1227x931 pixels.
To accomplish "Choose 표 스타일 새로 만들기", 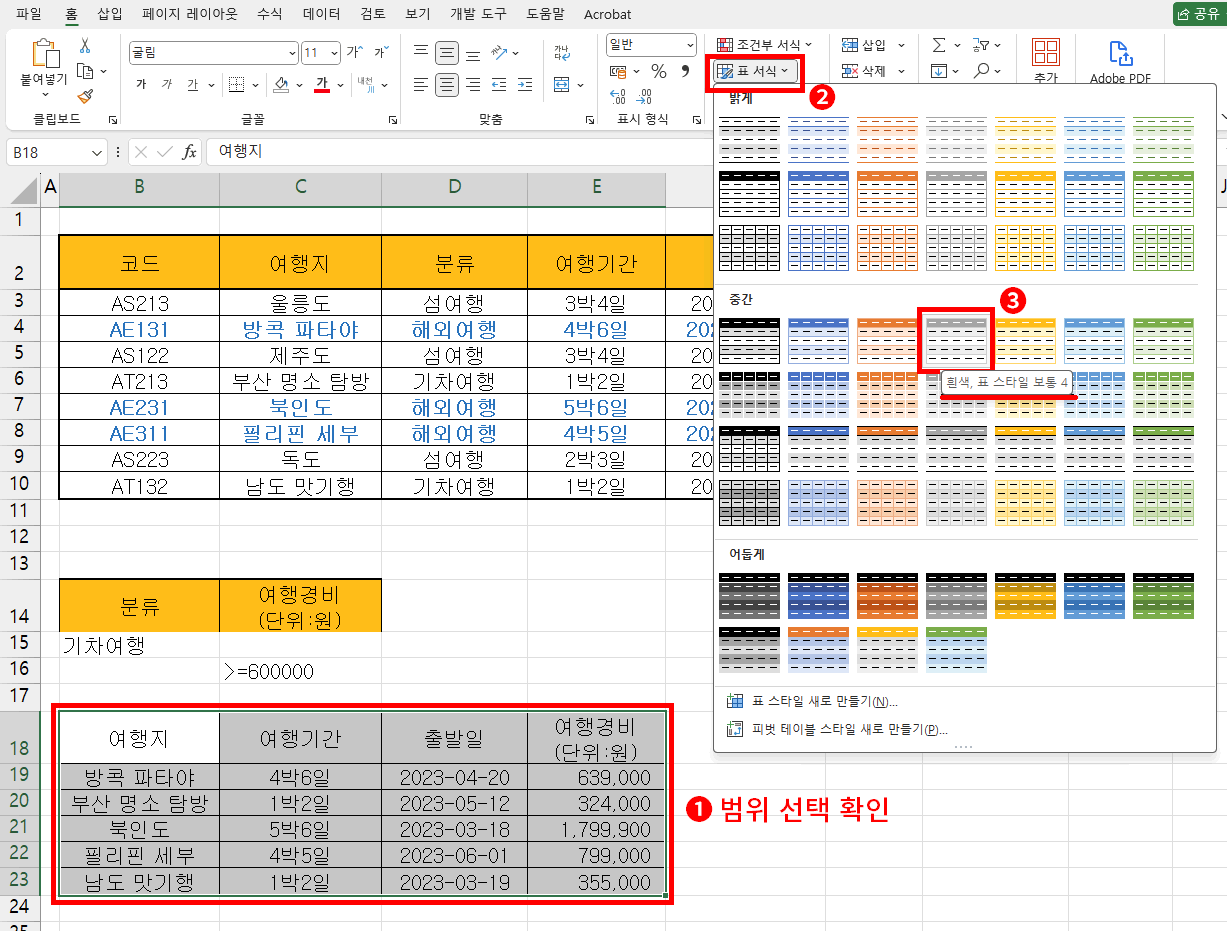I will [813, 702].
